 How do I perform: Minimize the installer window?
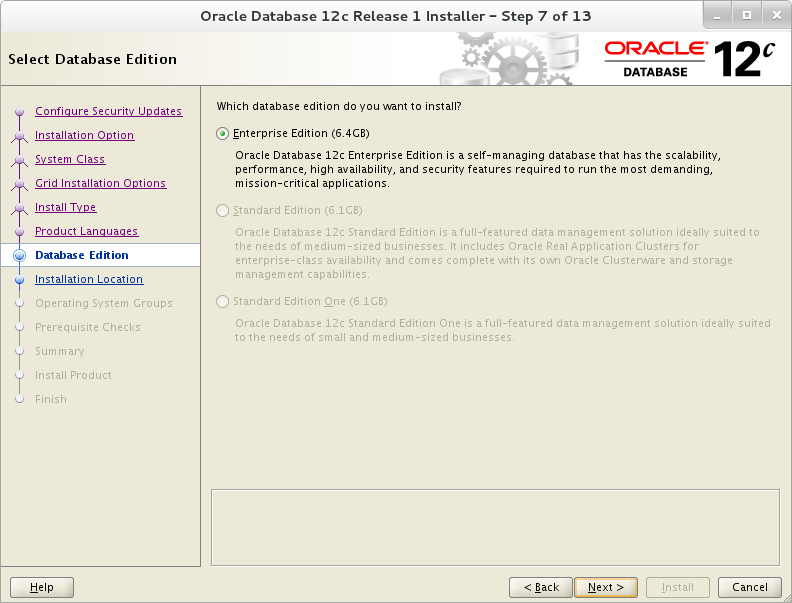717,16
